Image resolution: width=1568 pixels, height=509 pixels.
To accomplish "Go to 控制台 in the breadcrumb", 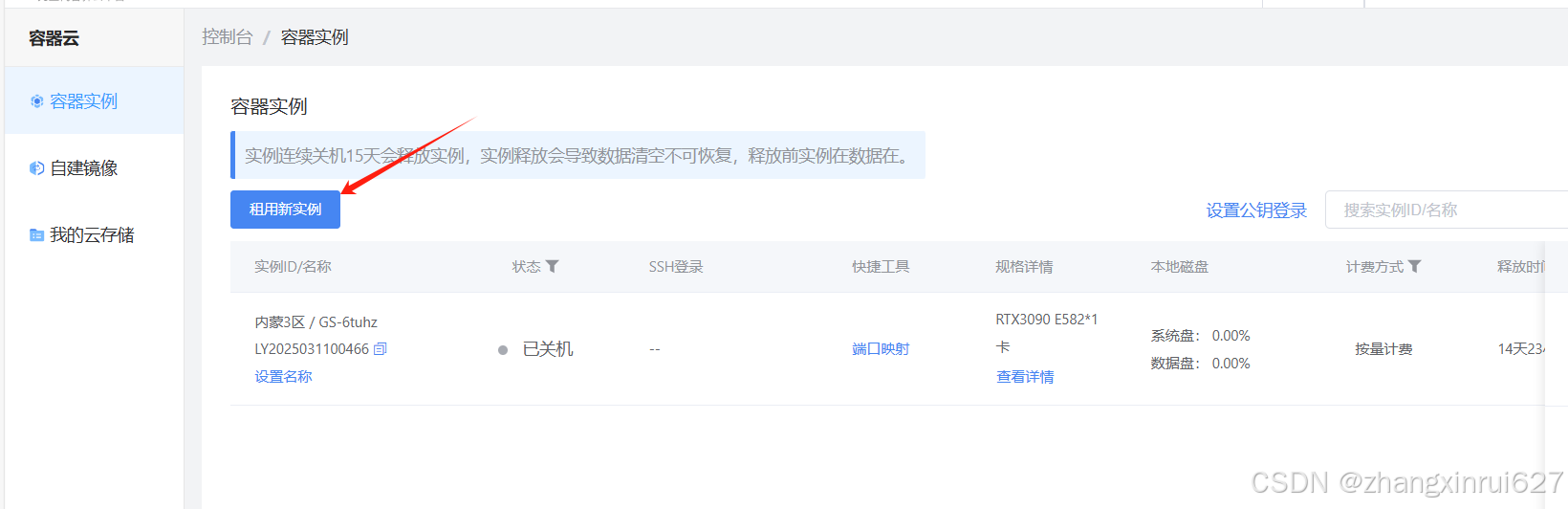I will [227, 37].
